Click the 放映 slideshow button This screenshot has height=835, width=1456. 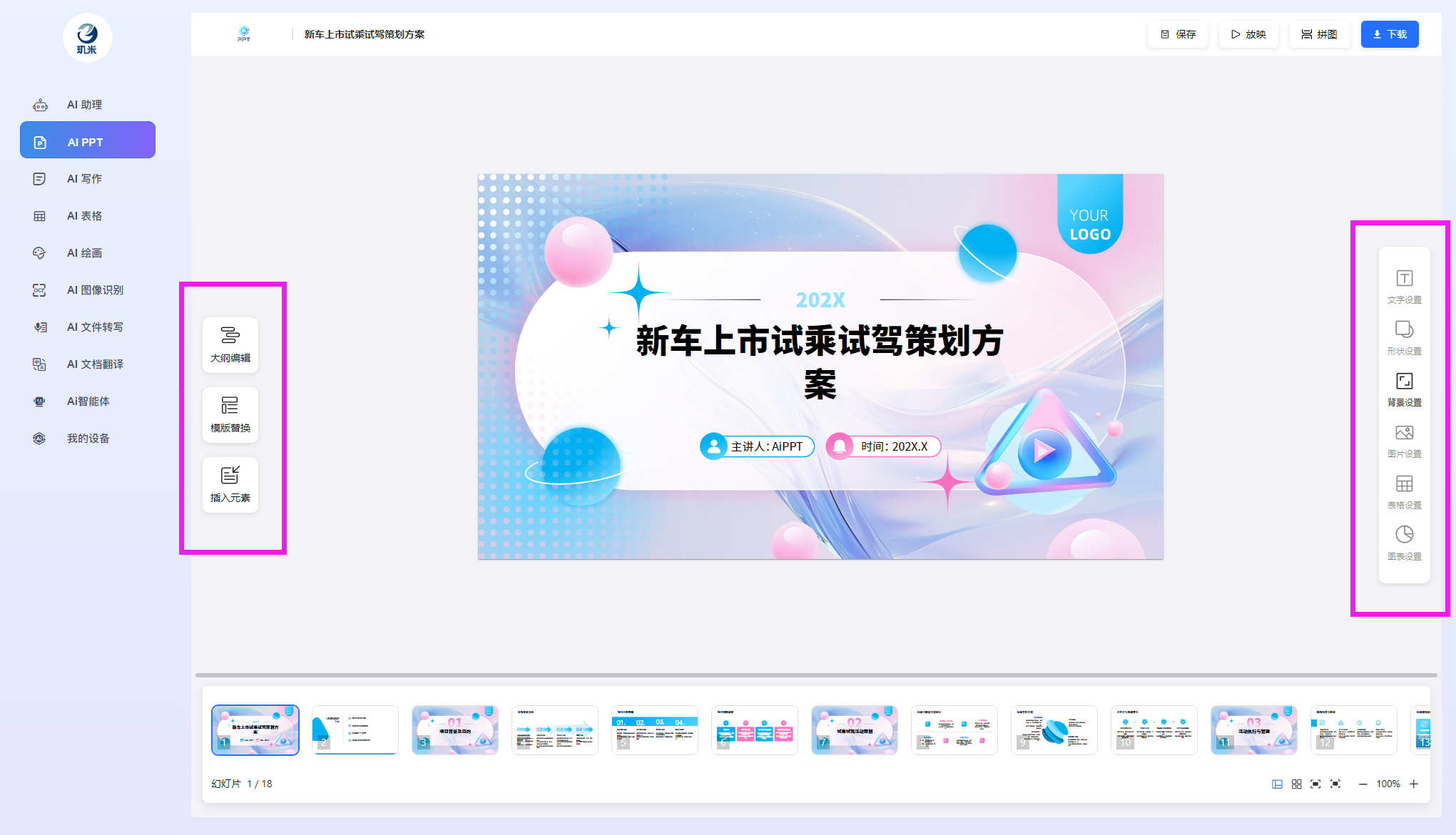[1248, 34]
